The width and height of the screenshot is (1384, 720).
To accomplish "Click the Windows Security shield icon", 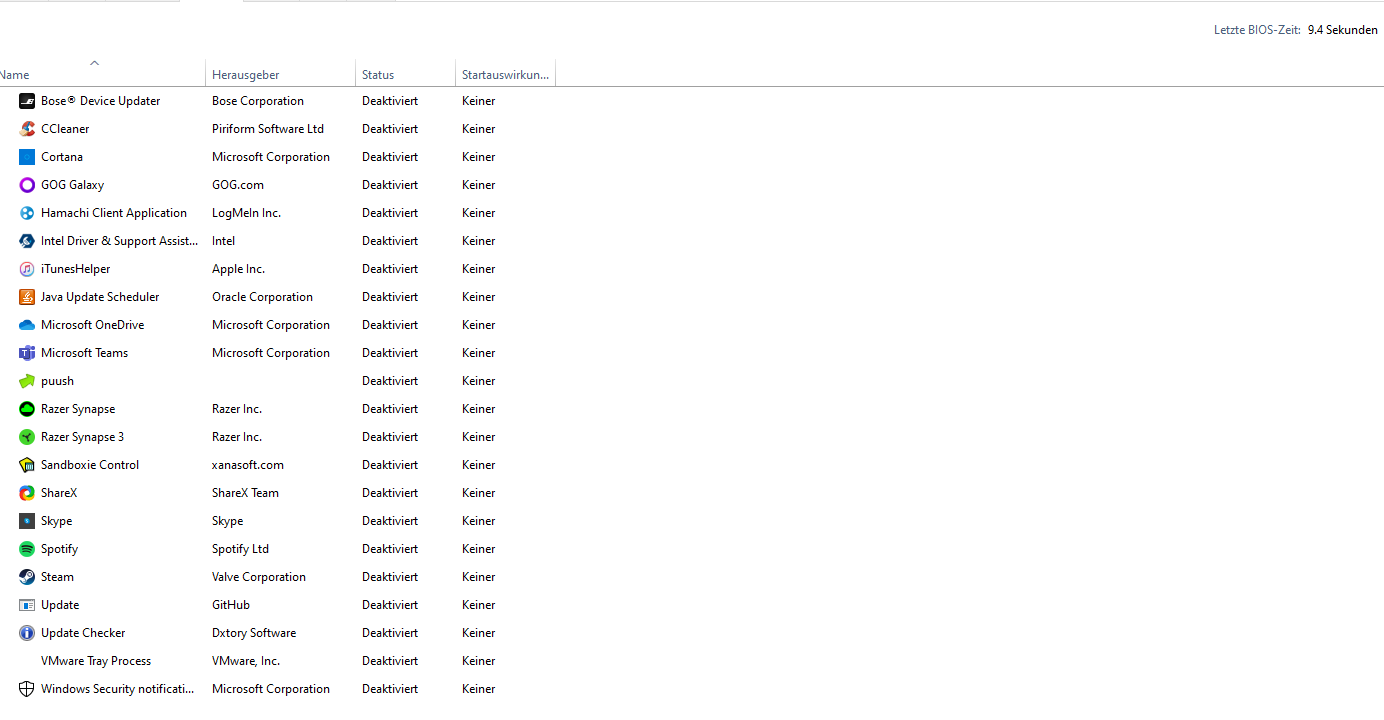I will [27, 689].
